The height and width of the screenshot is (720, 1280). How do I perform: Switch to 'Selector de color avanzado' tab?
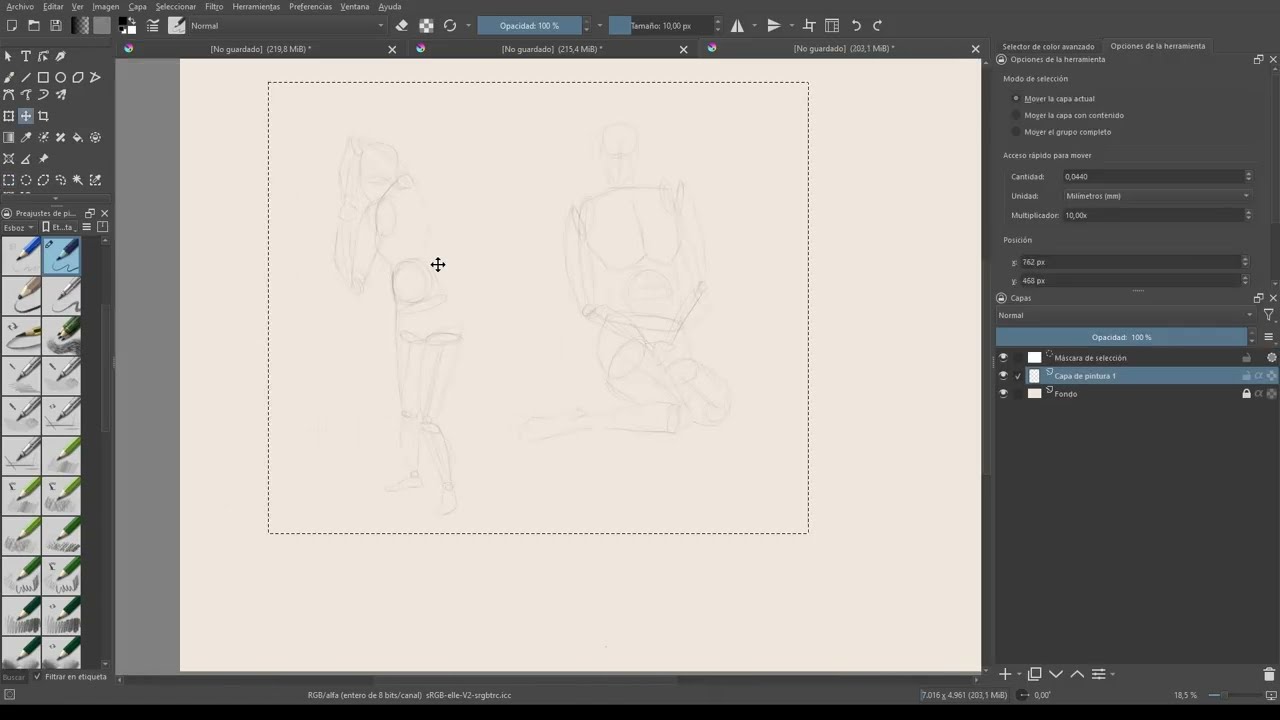1048,46
